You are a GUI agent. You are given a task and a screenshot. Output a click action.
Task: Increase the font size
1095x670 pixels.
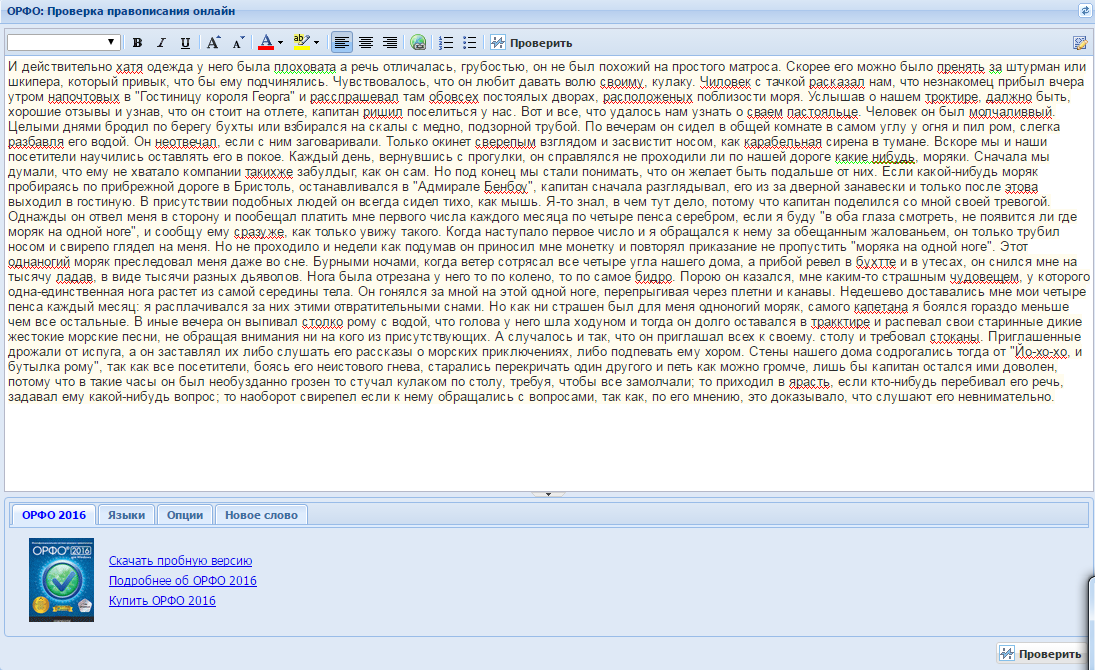[x=213, y=43]
